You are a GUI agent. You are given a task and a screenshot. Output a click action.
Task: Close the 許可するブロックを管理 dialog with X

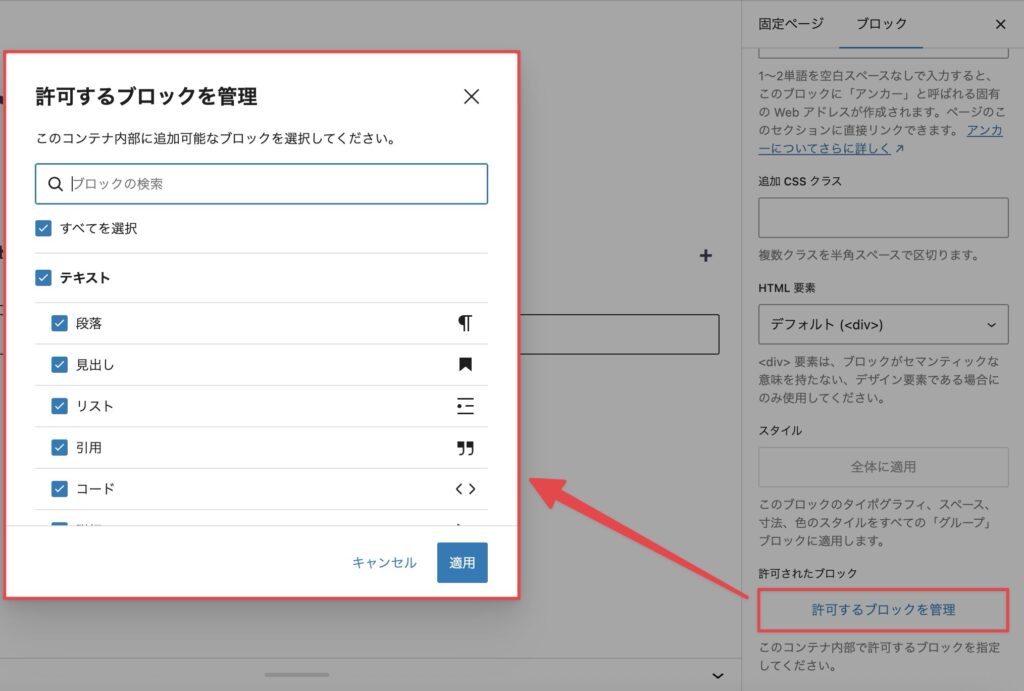pyautogui.click(x=472, y=97)
